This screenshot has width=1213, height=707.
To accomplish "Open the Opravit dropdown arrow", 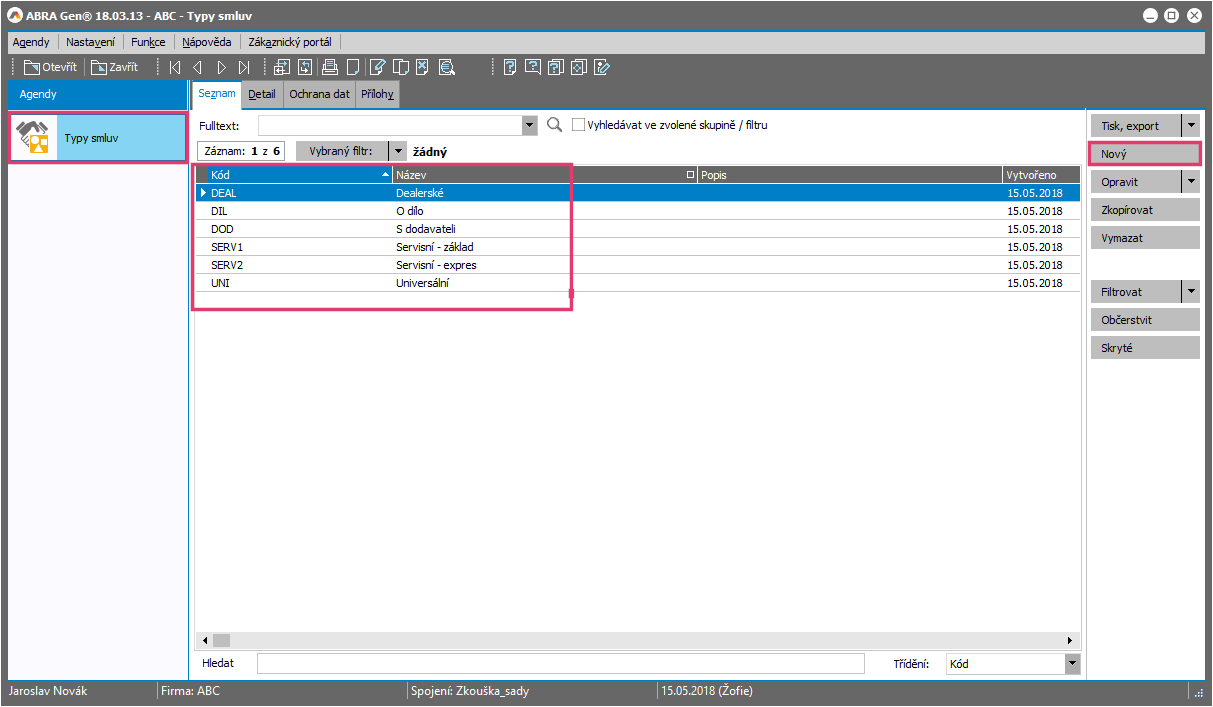I will pyautogui.click(x=1190, y=182).
